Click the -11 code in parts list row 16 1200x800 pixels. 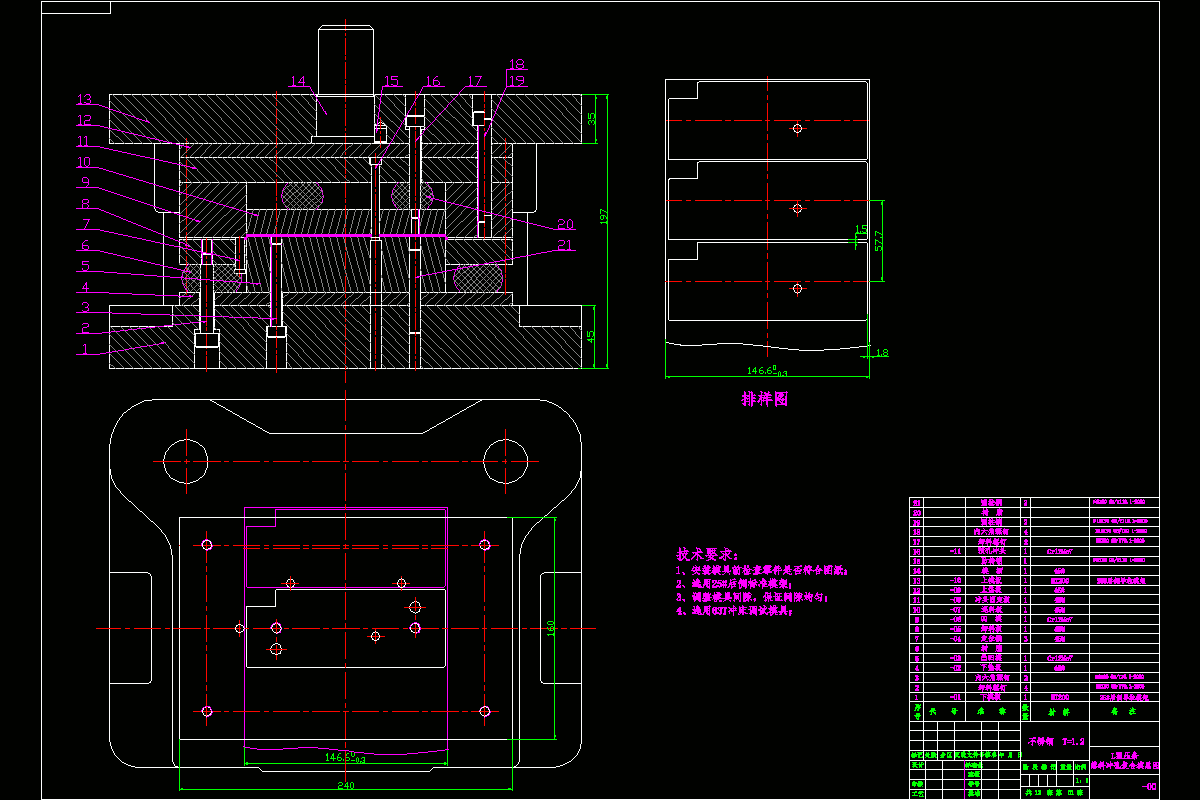pos(955,551)
